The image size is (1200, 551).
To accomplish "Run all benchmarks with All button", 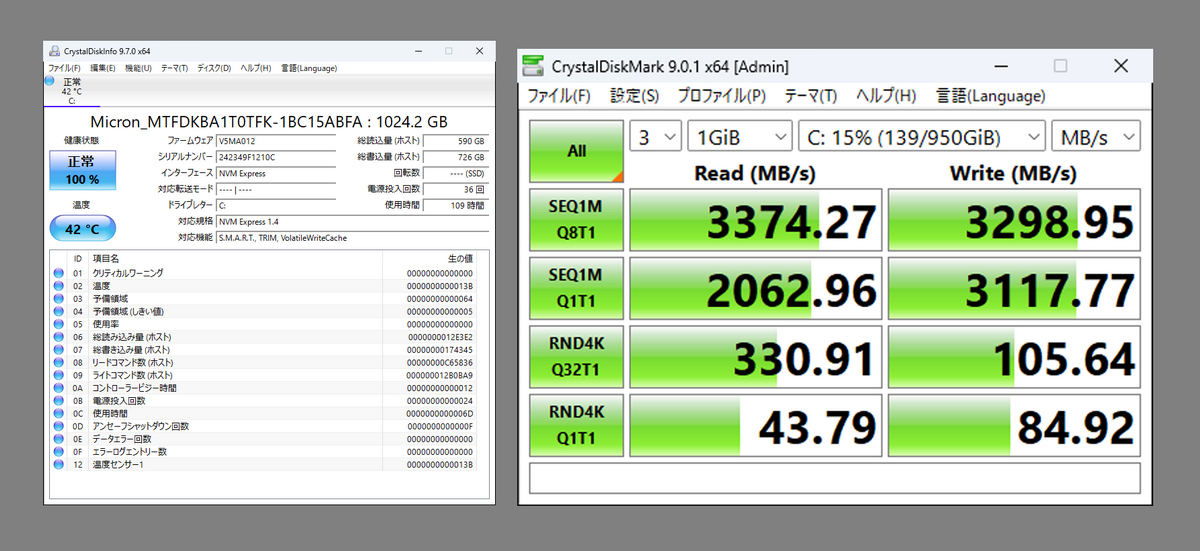I will [577, 151].
